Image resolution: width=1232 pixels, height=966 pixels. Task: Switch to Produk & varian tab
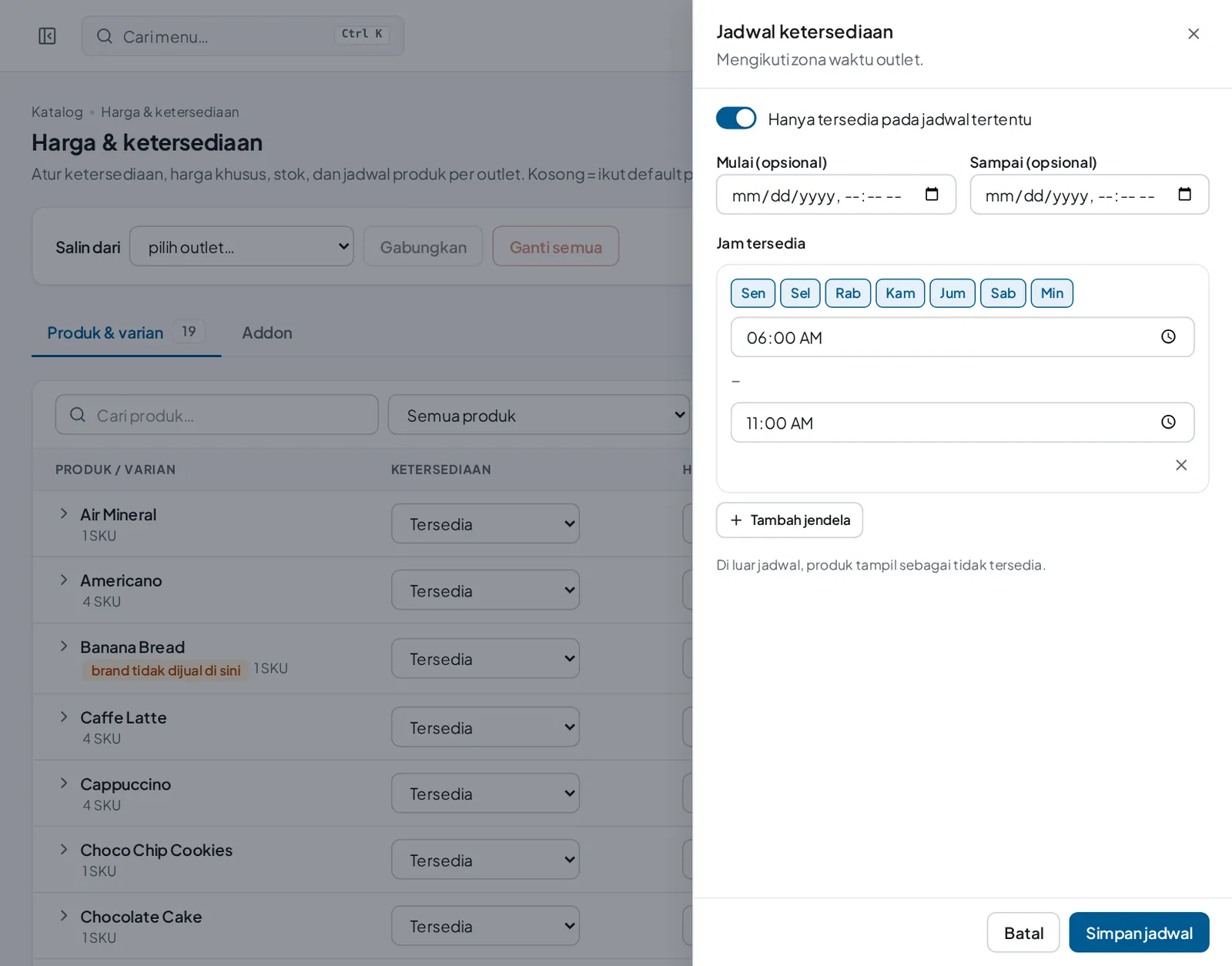pyautogui.click(x=126, y=333)
